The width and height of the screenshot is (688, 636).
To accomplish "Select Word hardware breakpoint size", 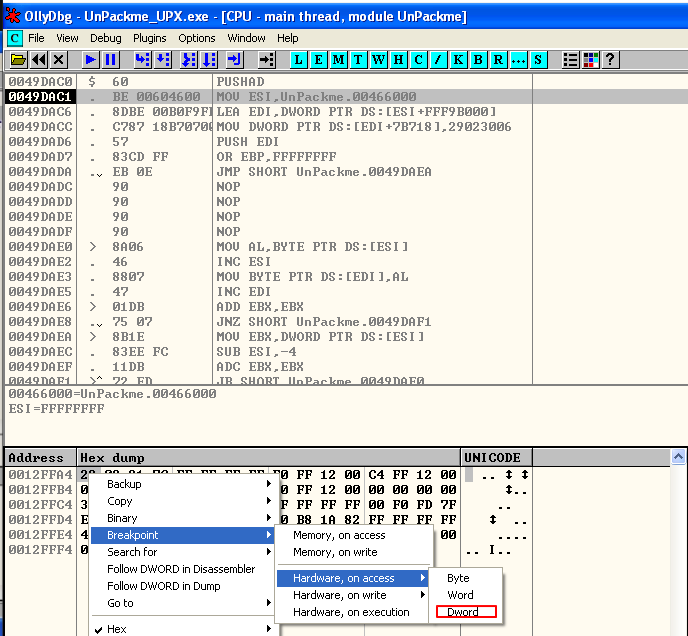I will [466, 595].
